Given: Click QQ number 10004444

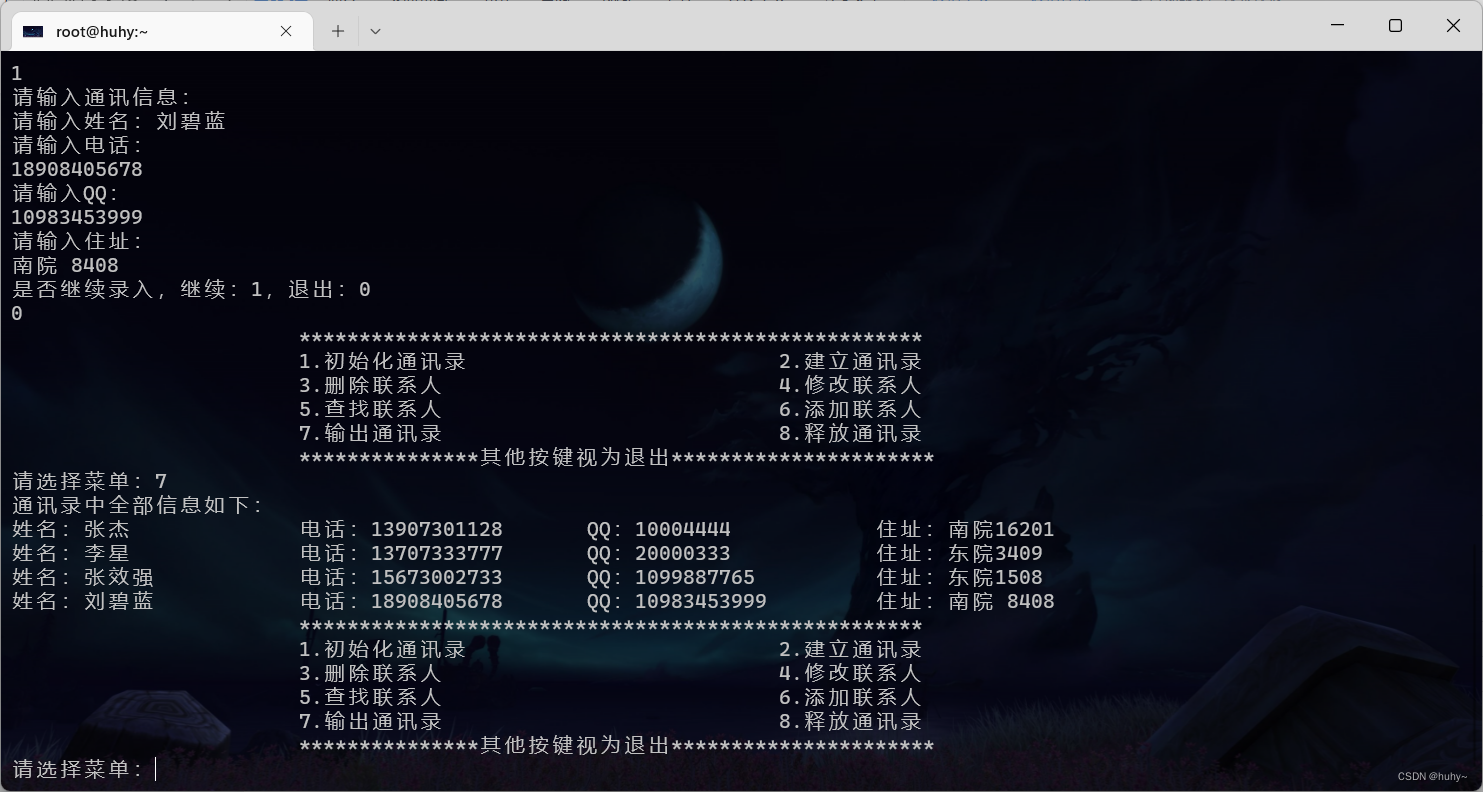Looking at the screenshot, I should point(683,529).
